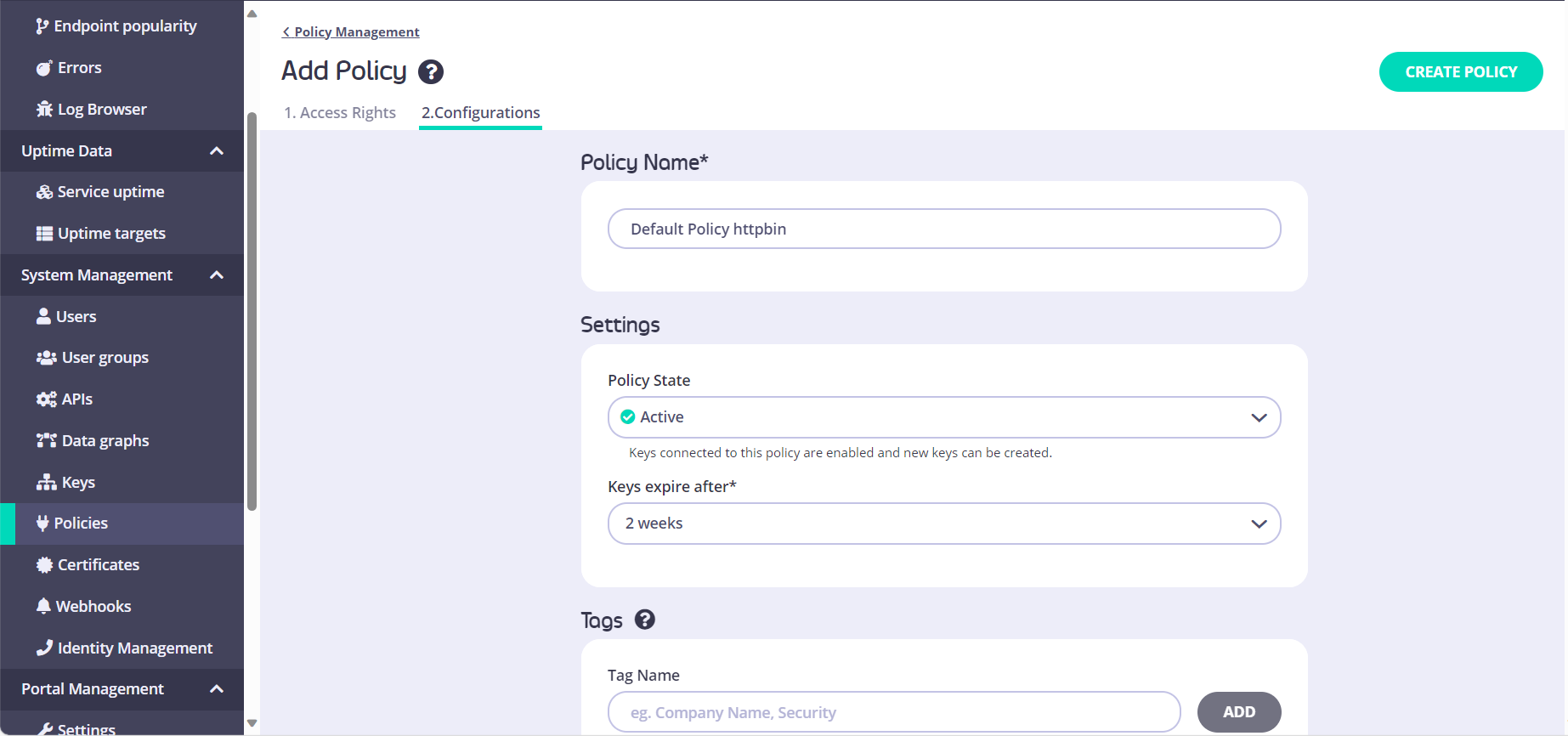Click the Keys sitemap icon
Viewport: 1568px width, 736px height.
[x=46, y=482]
